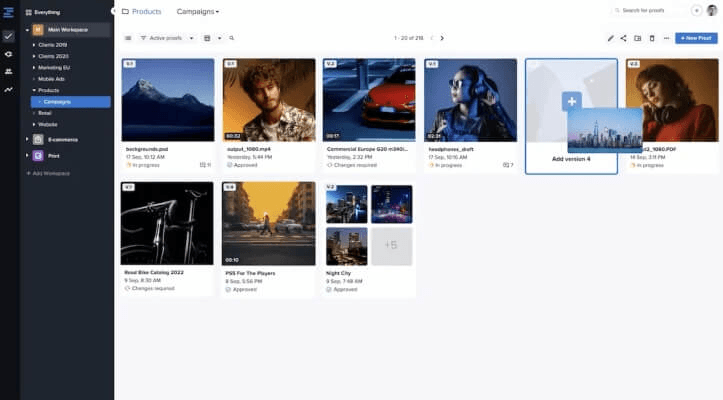Open the three-dots more options menu
Screen dimensions: 723x400
click(x=666, y=38)
